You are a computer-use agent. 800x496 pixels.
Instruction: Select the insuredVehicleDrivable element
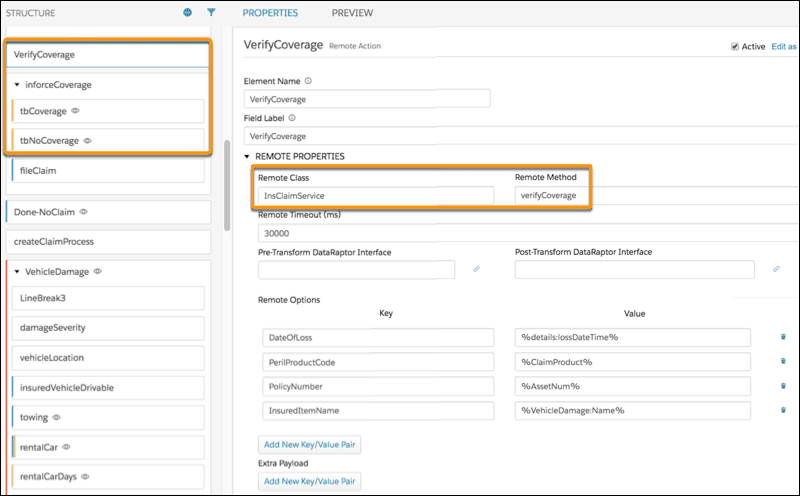click(108, 388)
